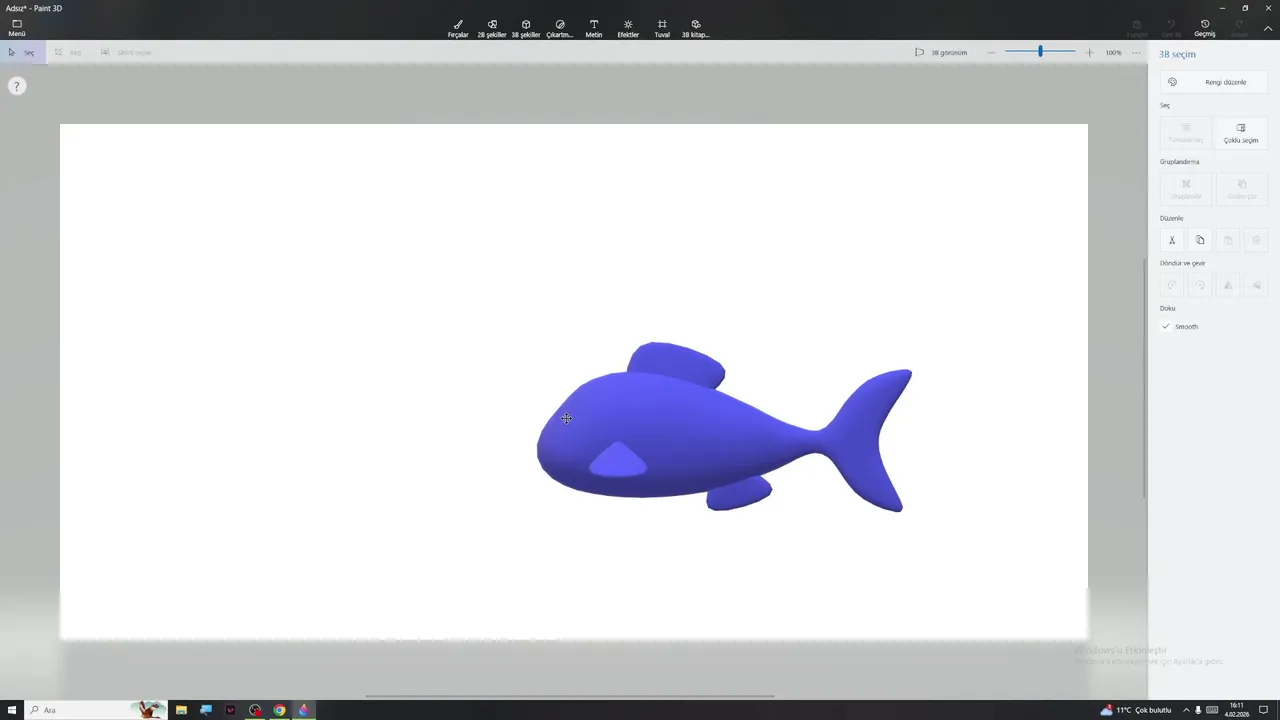
Task: Open the three-dot more options menu
Action: pos(1136,52)
